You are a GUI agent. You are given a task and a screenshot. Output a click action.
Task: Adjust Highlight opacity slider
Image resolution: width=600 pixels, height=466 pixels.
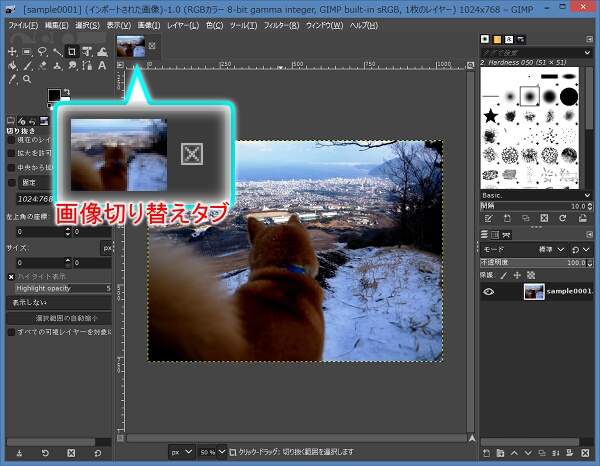(63, 288)
